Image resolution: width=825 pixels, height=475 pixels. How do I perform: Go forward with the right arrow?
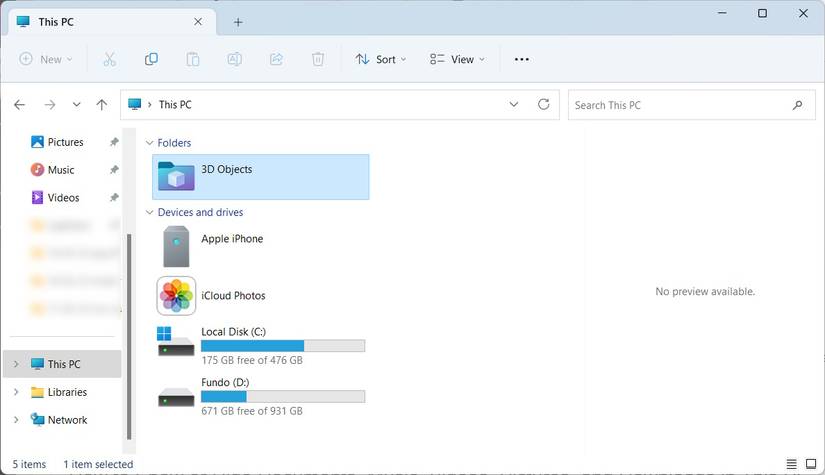(x=49, y=105)
